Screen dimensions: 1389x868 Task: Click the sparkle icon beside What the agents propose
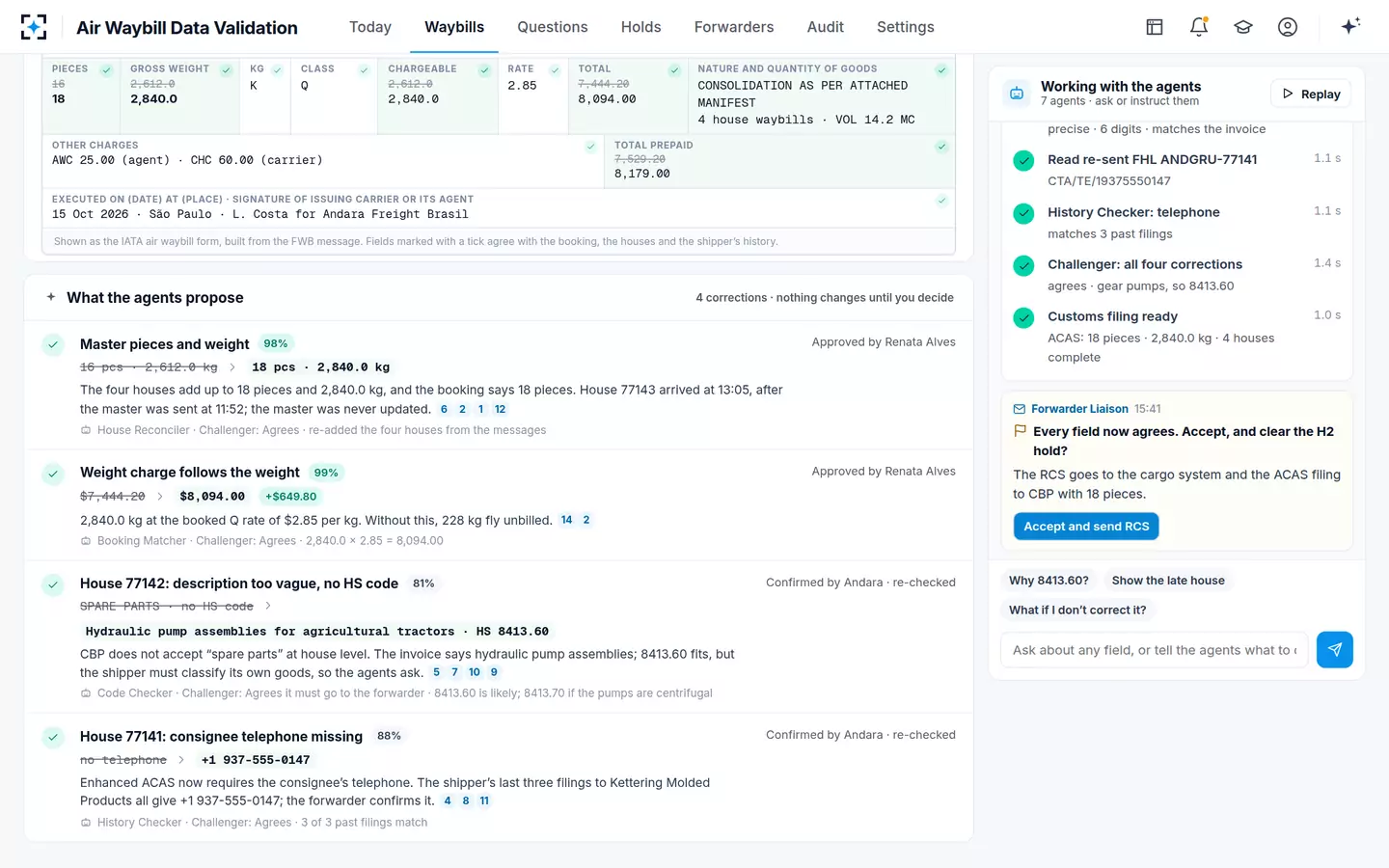[51, 297]
